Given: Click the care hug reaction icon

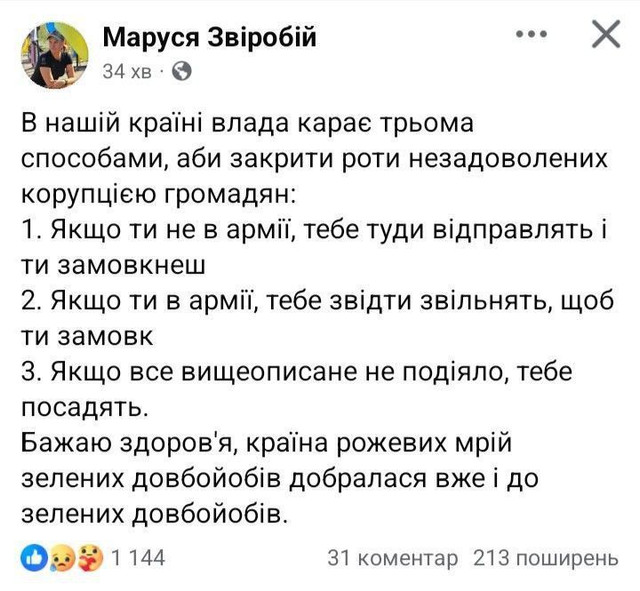Looking at the screenshot, I should pos(91,557).
